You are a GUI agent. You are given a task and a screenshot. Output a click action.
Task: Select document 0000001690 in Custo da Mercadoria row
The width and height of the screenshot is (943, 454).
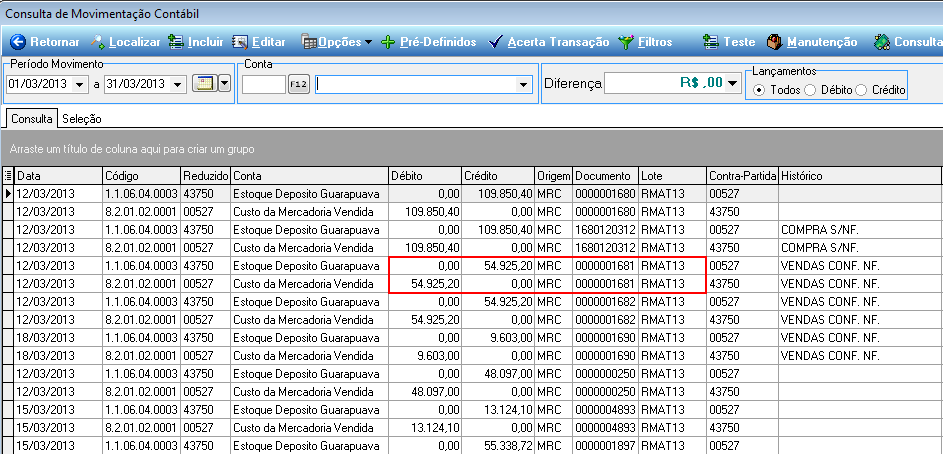605,355
